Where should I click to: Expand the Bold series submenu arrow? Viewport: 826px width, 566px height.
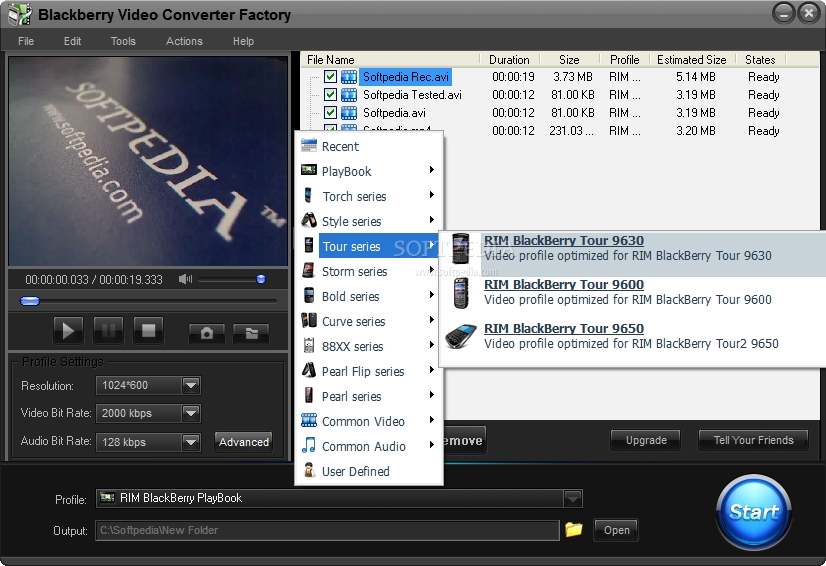(x=431, y=295)
